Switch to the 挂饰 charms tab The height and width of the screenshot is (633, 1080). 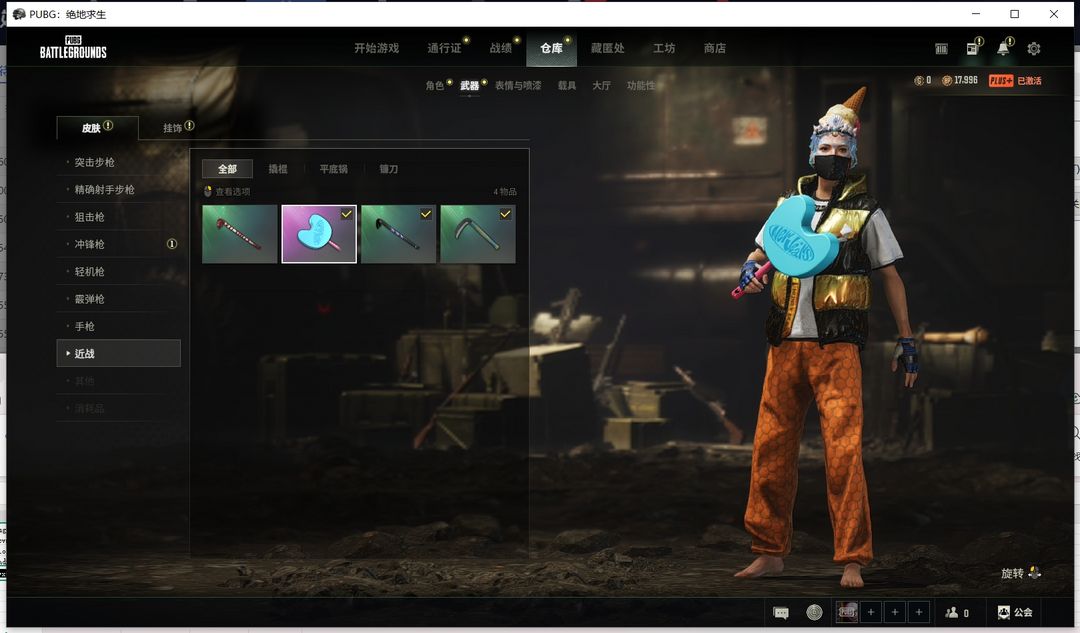tap(173, 128)
